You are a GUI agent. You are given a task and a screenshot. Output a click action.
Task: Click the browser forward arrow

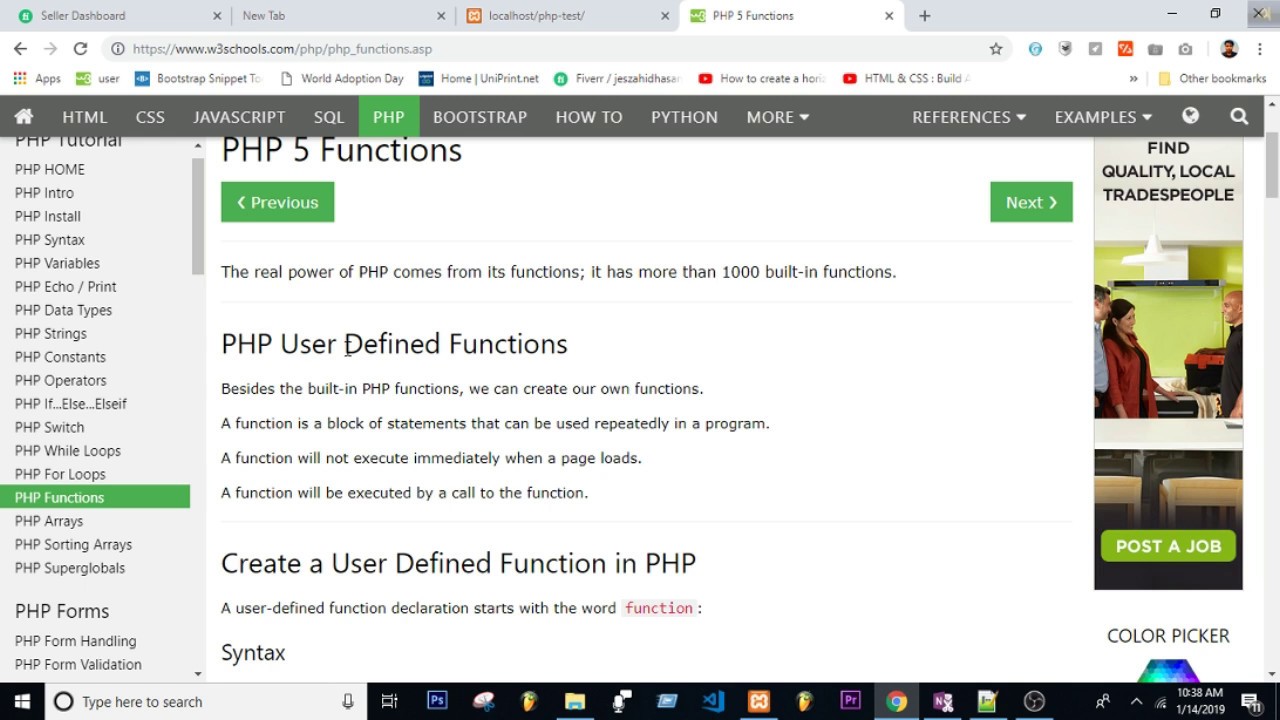coord(50,48)
